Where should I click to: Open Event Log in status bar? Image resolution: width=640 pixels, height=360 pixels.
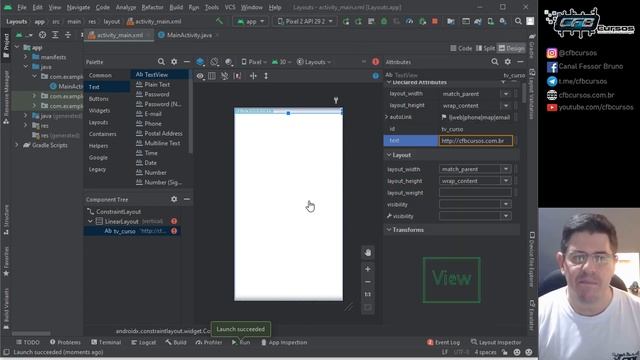tap(443, 342)
